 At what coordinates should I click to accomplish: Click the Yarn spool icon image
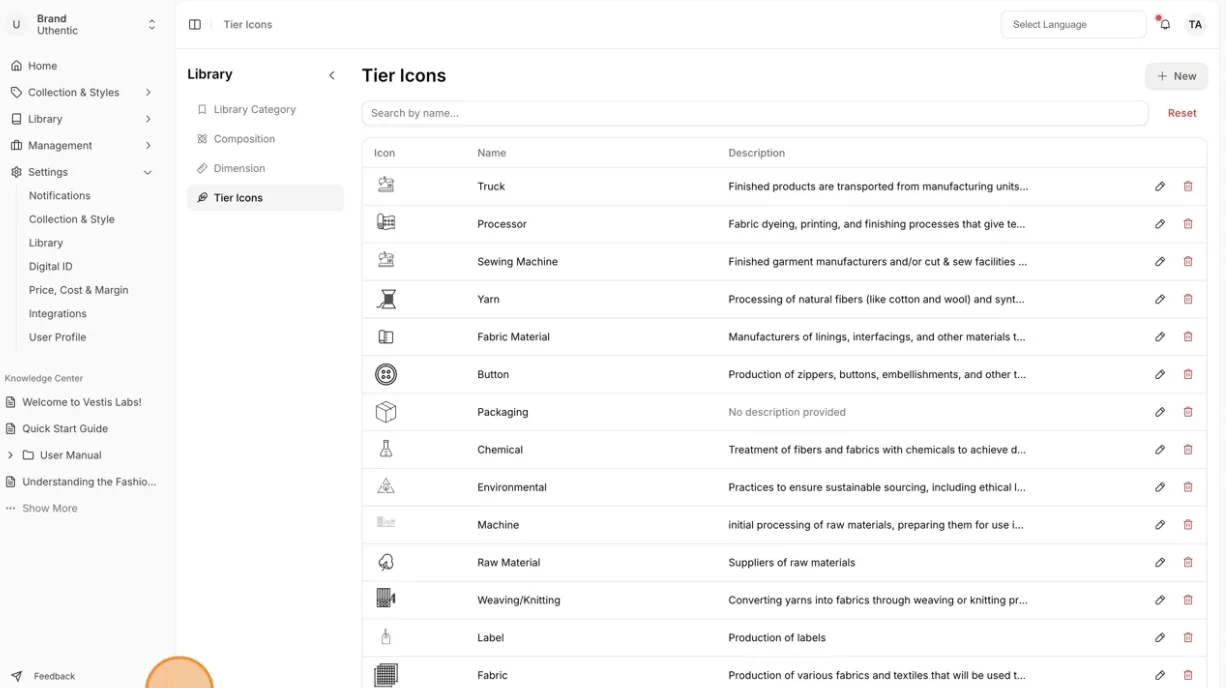click(x=386, y=299)
